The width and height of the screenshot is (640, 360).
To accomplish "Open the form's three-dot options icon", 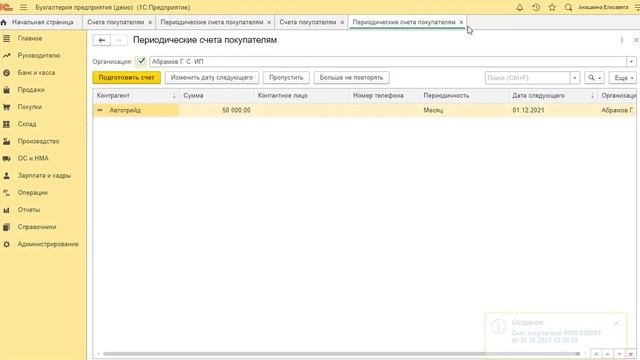I will click(622, 40).
